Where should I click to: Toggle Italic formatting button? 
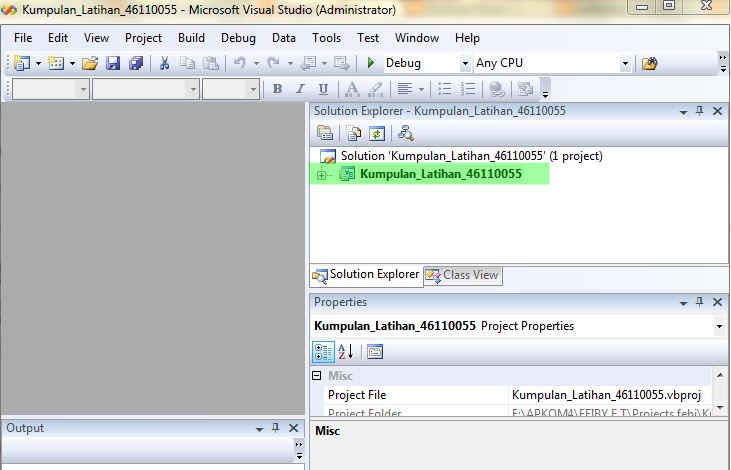tap(300, 89)
